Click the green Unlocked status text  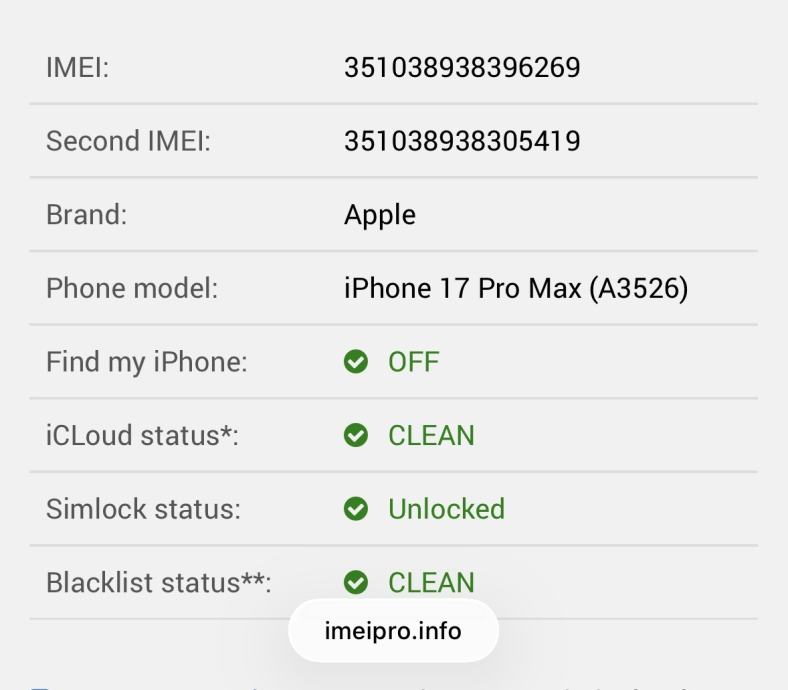(x=446, y=509)
